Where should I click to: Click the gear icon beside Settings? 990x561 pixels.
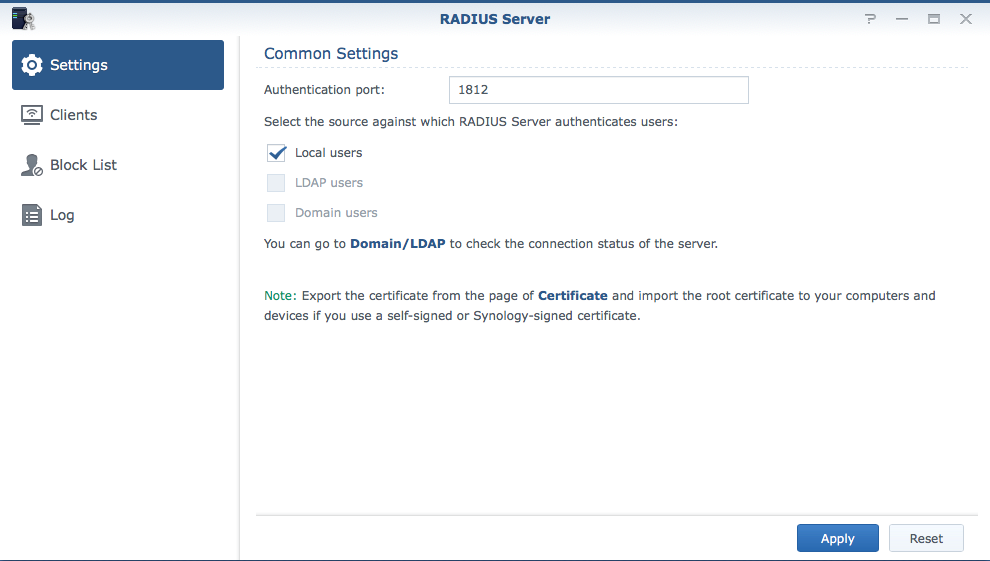[x=32, y=65]
